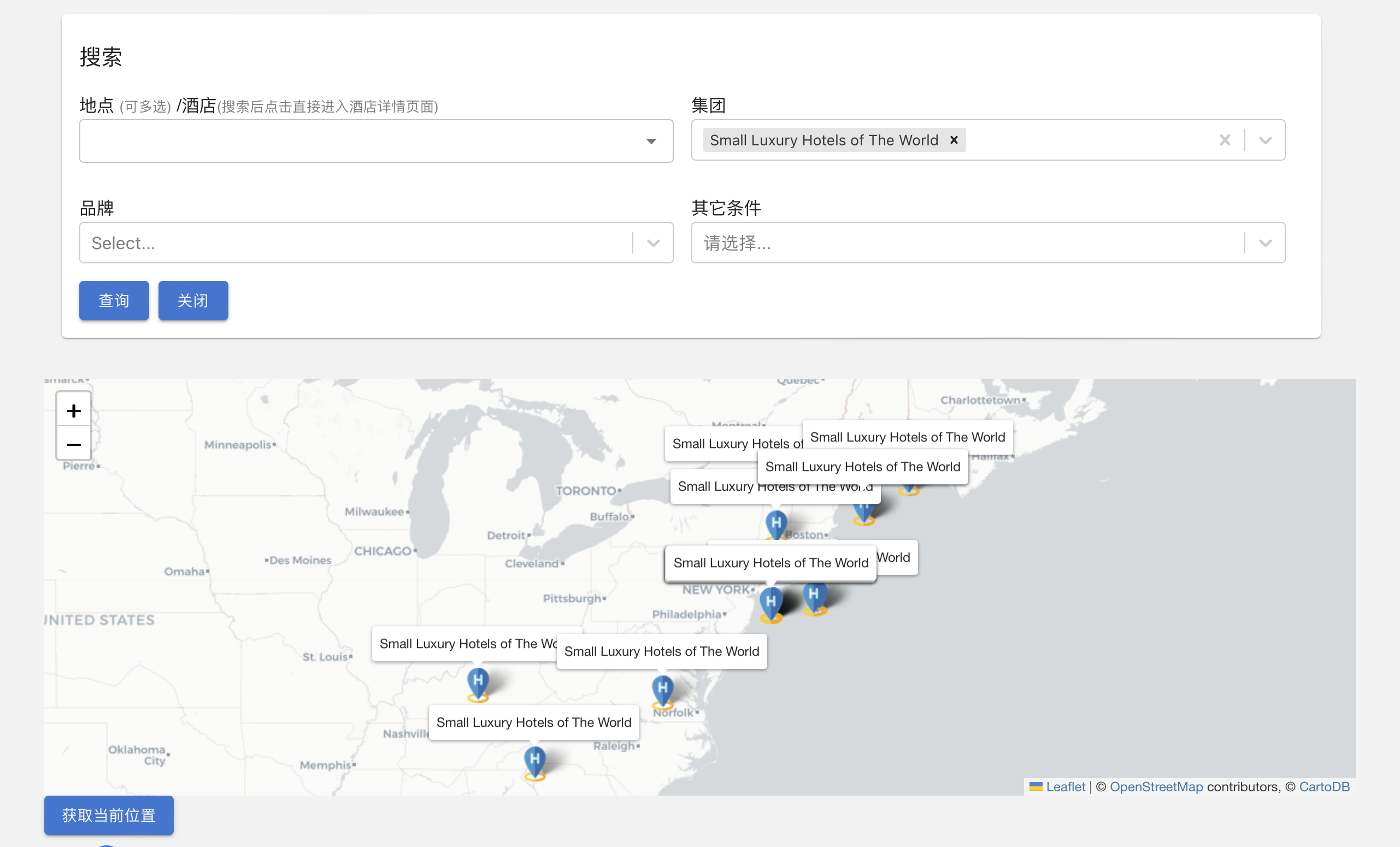The width and height of the screenshot is (1400, 847).
Task: Clear all selected hotel groups
Action: [1225, 140]
